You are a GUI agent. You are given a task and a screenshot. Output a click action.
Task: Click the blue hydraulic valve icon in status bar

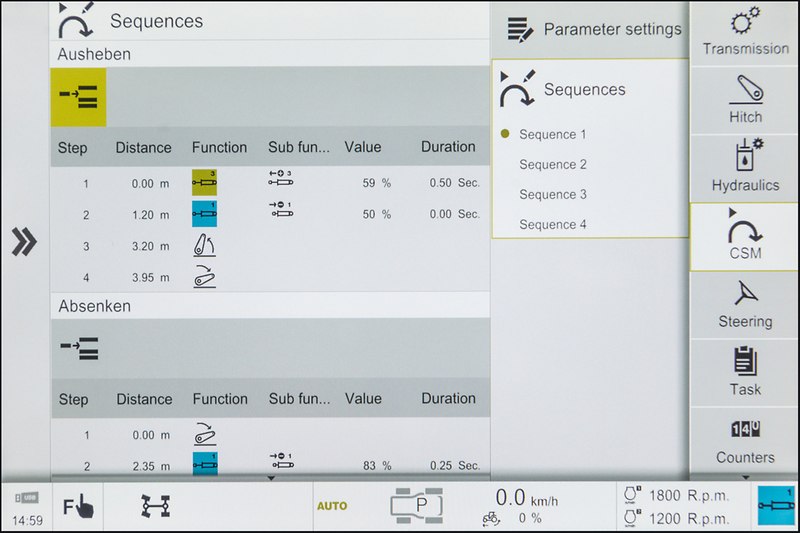(775, 506)
